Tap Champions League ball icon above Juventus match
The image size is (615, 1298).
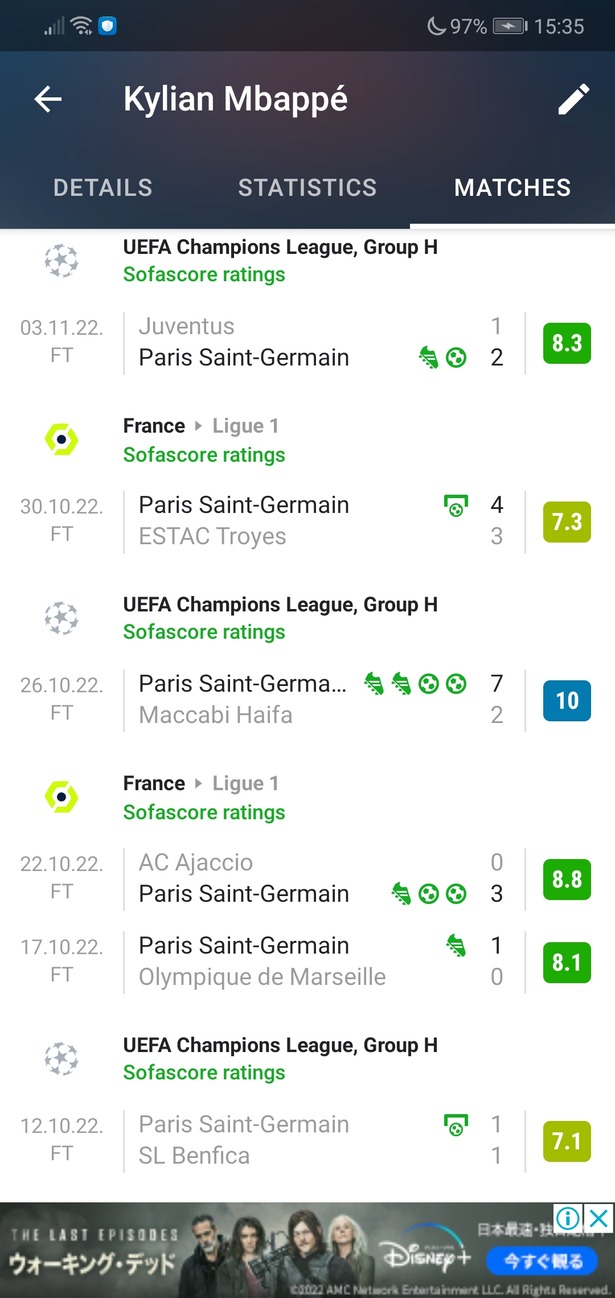click(61, 261)
